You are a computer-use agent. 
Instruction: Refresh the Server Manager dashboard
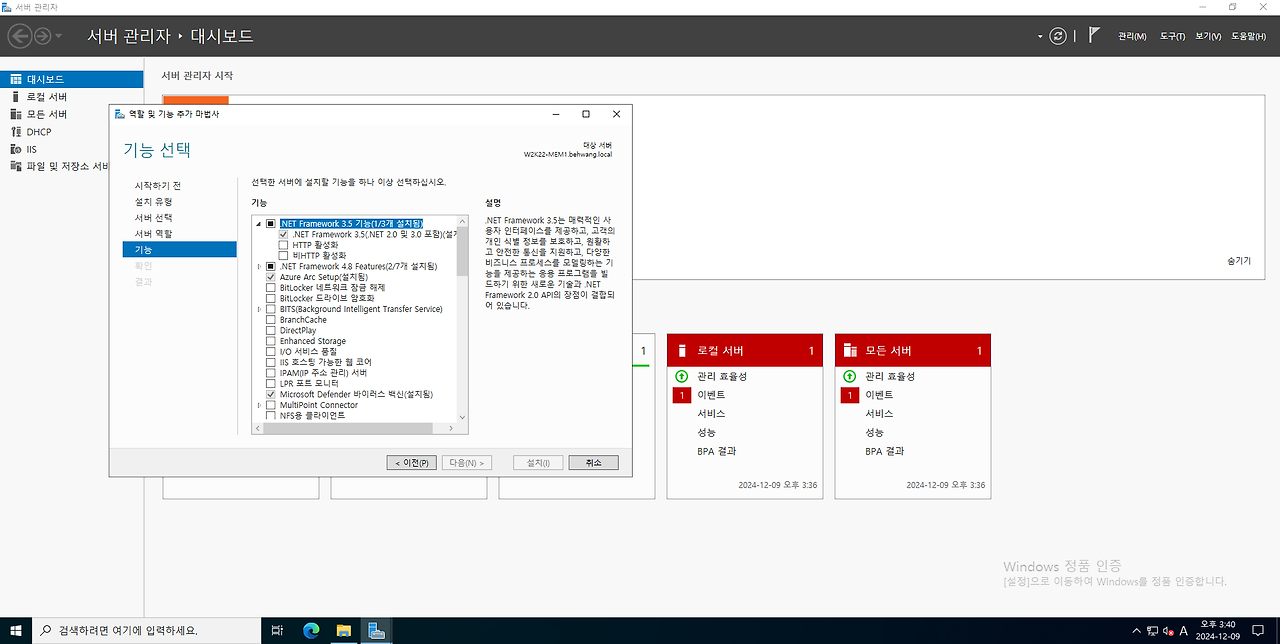(x=1058, y=36)
